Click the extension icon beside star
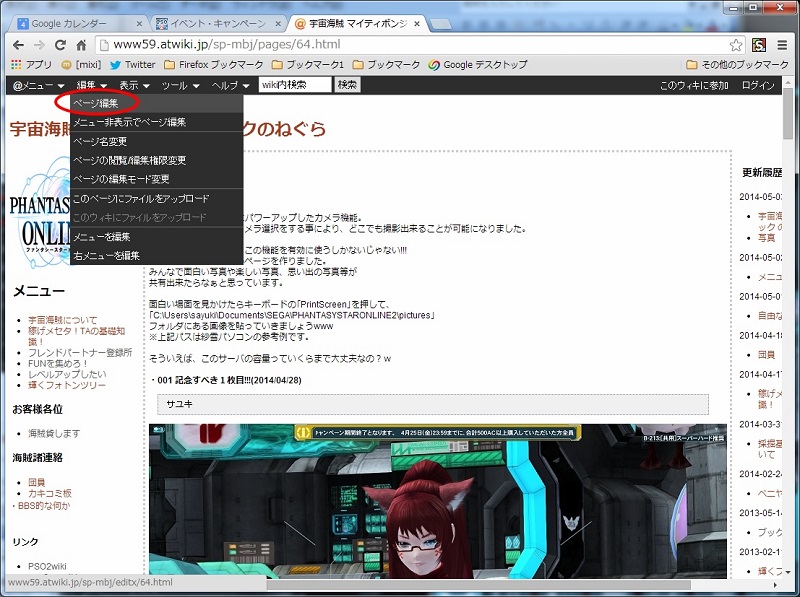Image resolution: width=800 pixels, height=597 pixels. (x=759, y=45)
